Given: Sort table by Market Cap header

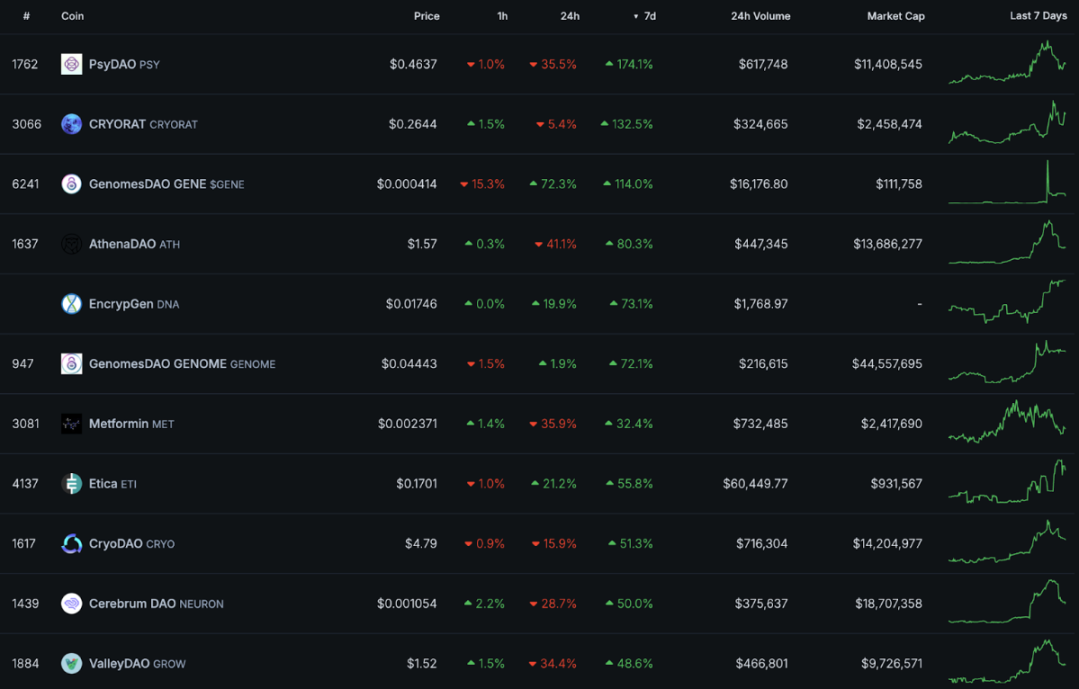Looking at the screenshot, I should point(895,16).
